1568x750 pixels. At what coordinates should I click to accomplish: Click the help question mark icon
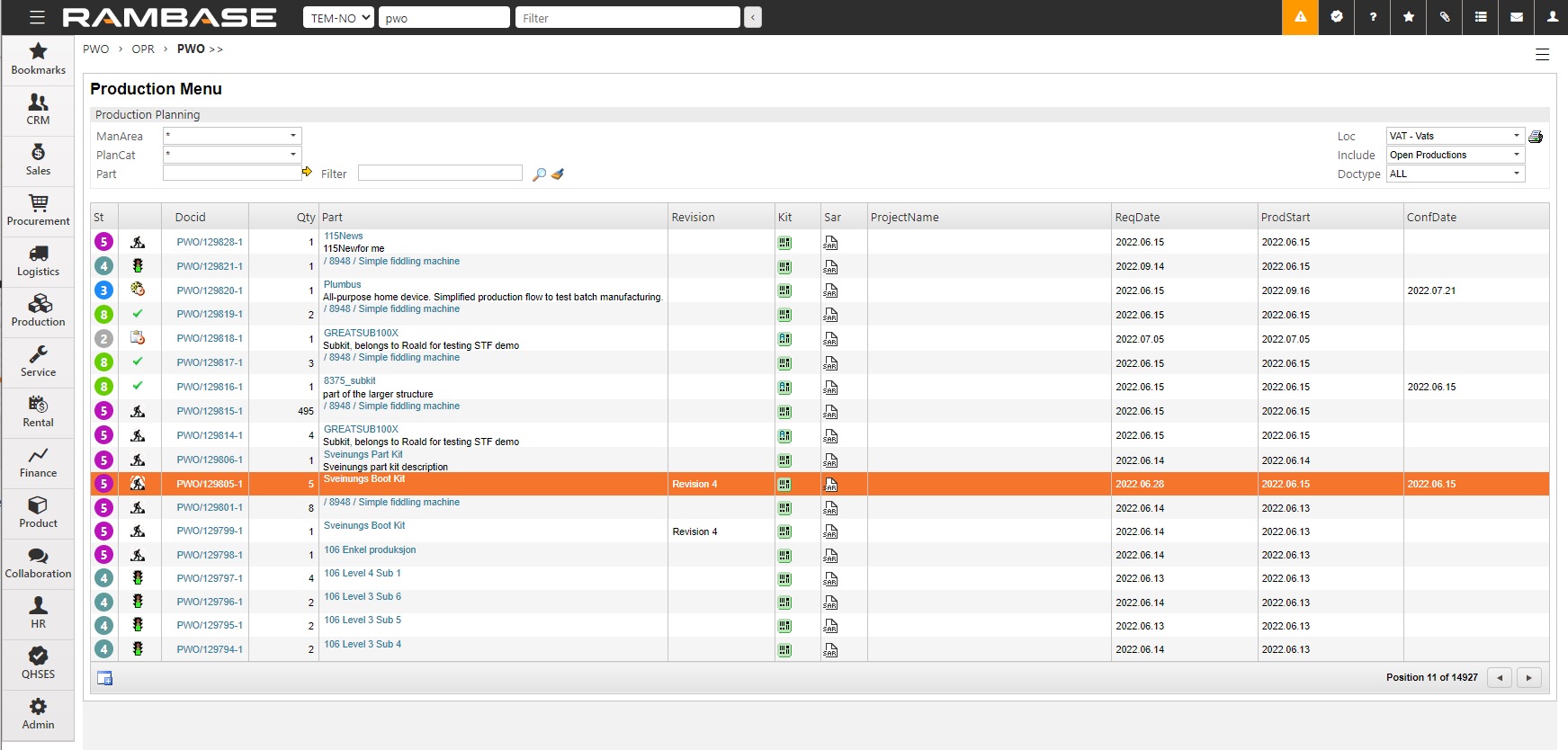tap(1372, 17)
